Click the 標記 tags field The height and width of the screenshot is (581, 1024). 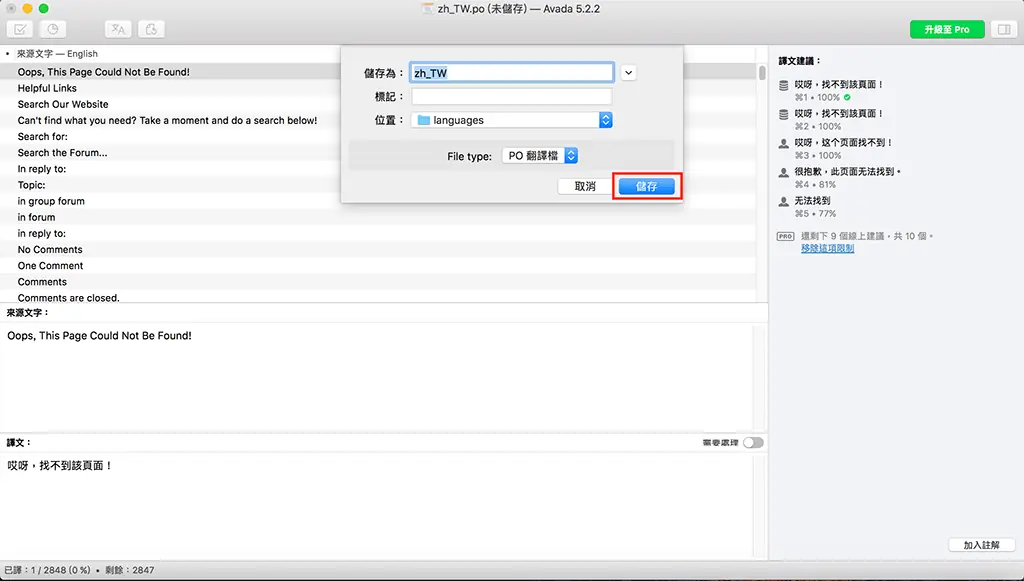pos(511,97)
